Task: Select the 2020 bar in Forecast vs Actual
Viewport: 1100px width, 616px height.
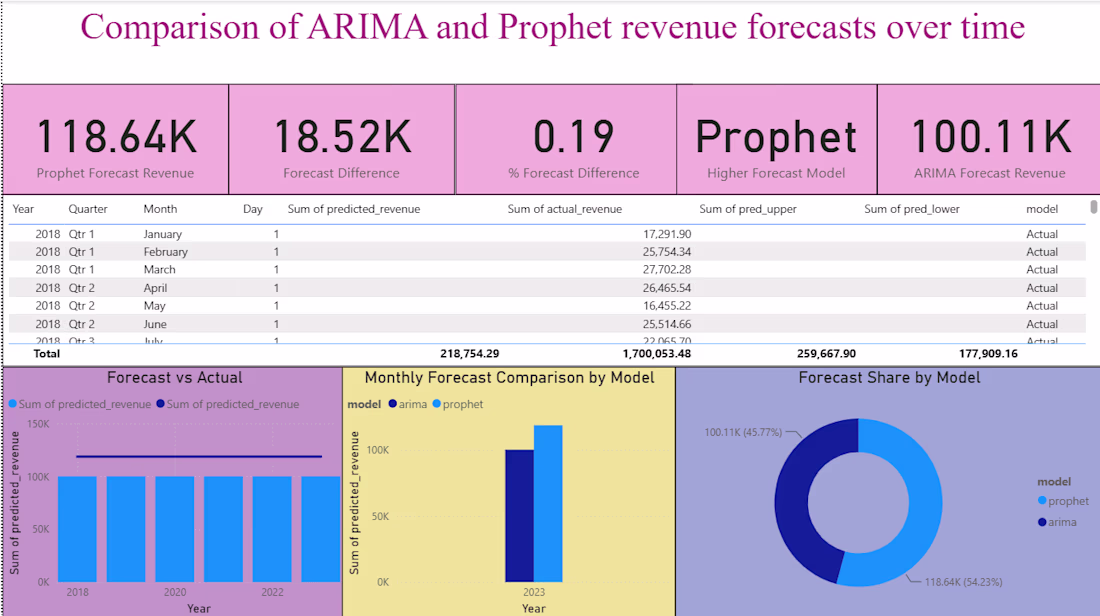Action: click(175, 529)
